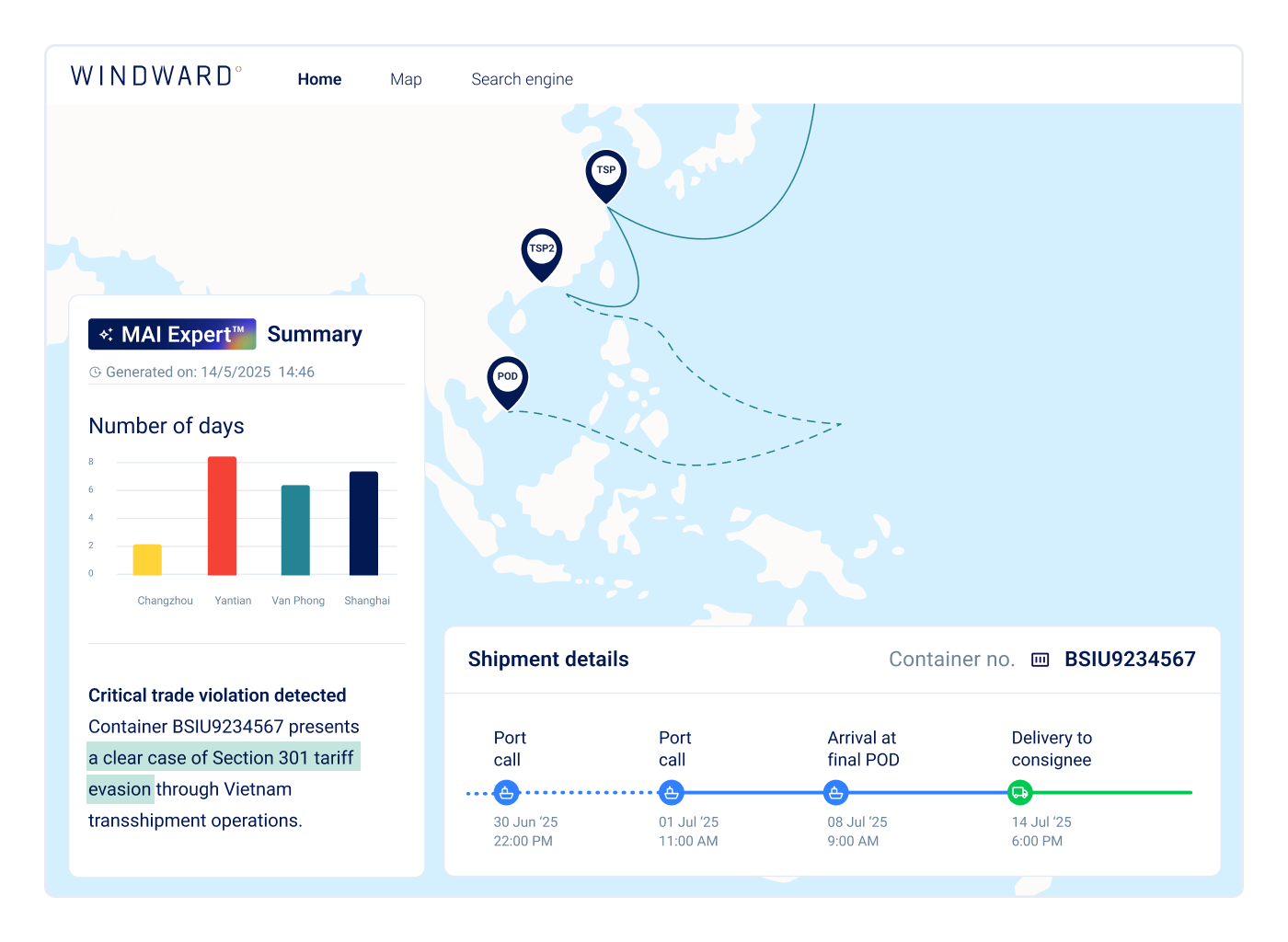Click the green Delivery to consignee truck marker

tap(1020, 792)
